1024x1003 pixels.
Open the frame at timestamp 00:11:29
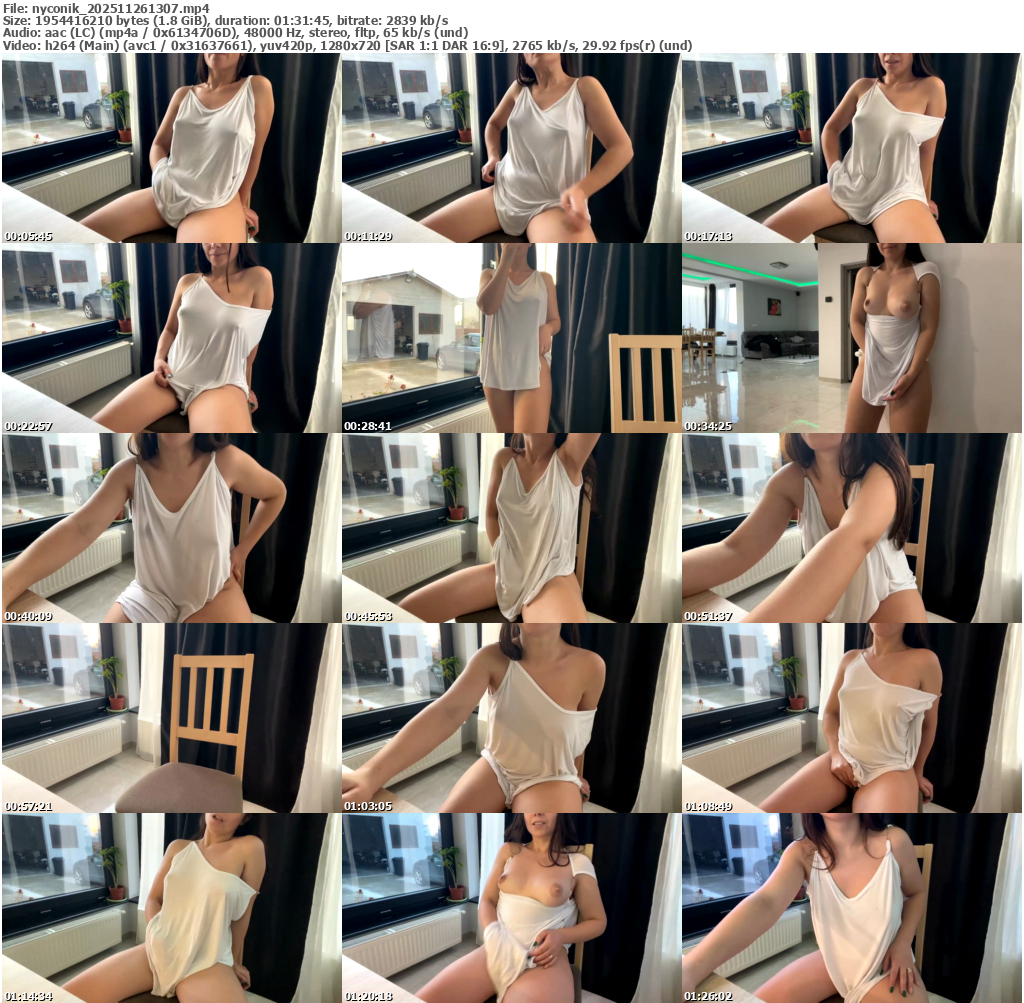[x=511, y=148]
